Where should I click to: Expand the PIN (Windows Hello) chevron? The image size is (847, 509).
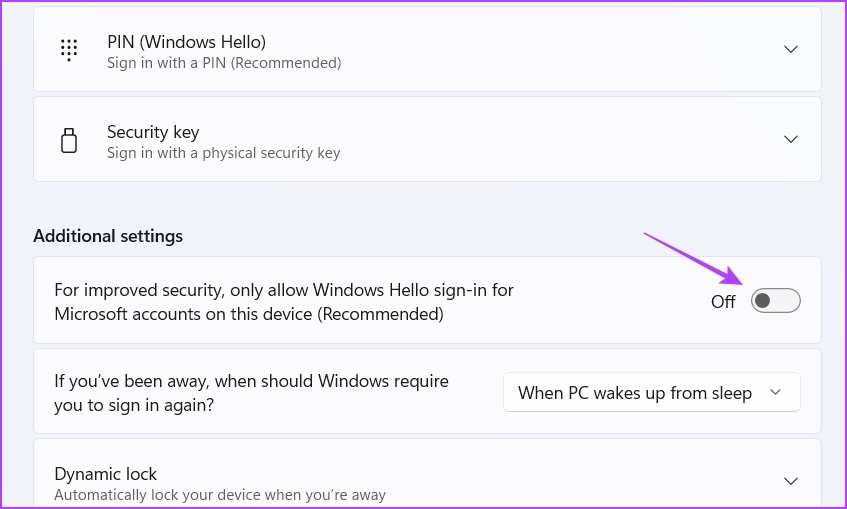(790, 49)
